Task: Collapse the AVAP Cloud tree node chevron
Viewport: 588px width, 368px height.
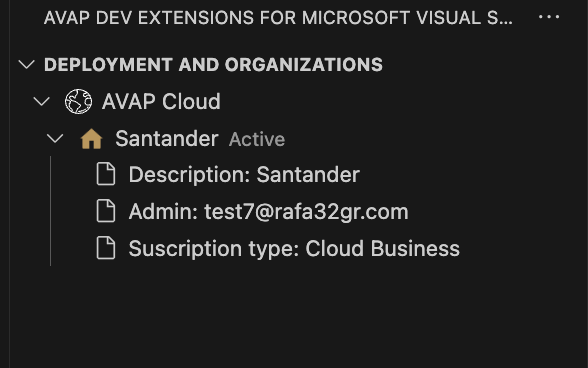Action: 41,101
